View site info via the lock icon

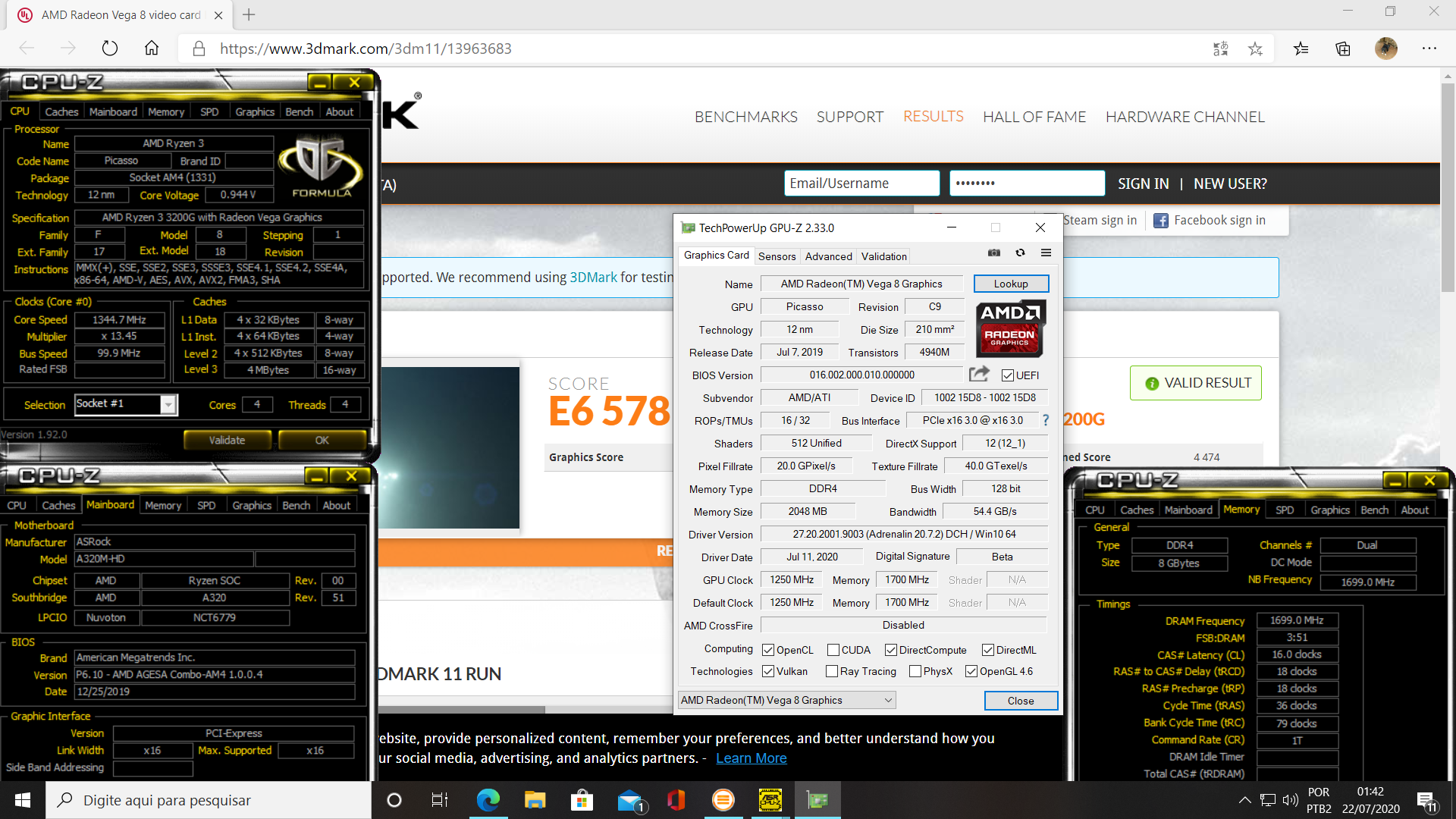click(x=199, y=49)
